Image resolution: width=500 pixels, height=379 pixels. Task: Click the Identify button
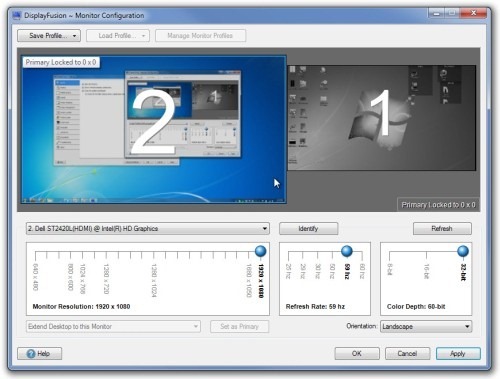click(308, 229)
